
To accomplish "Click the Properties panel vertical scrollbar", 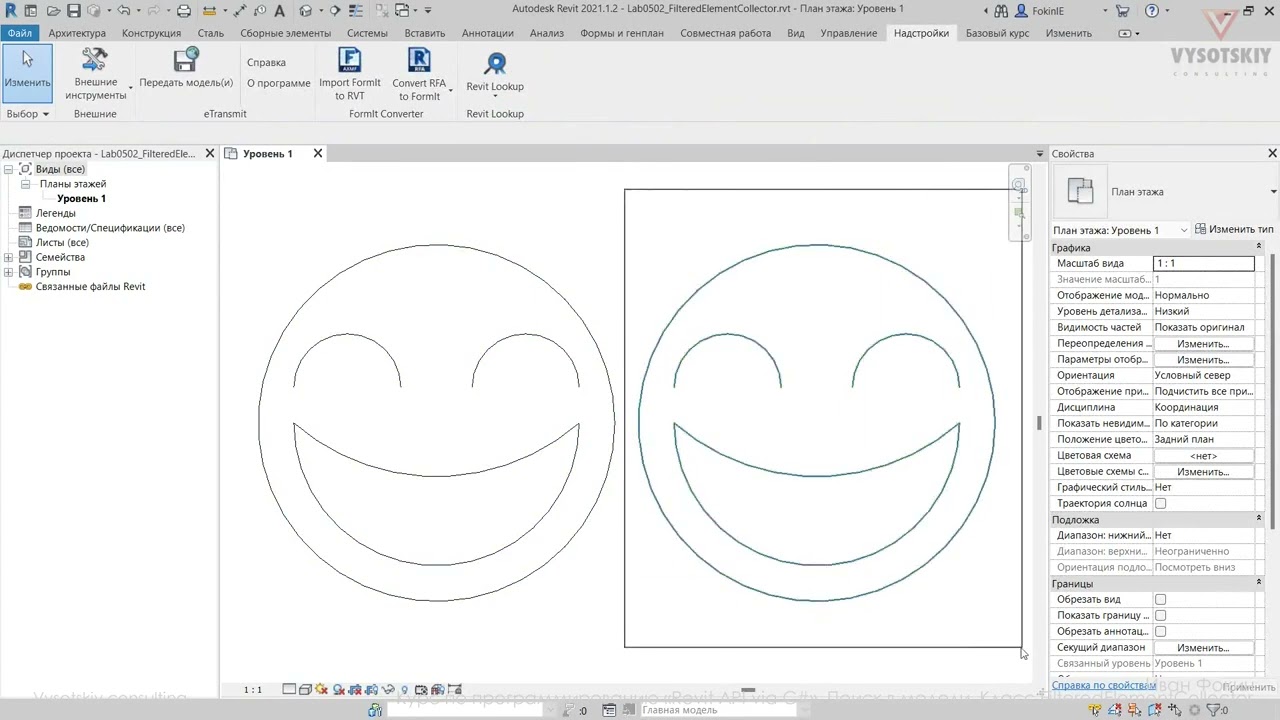I will tap(1274, 390).
